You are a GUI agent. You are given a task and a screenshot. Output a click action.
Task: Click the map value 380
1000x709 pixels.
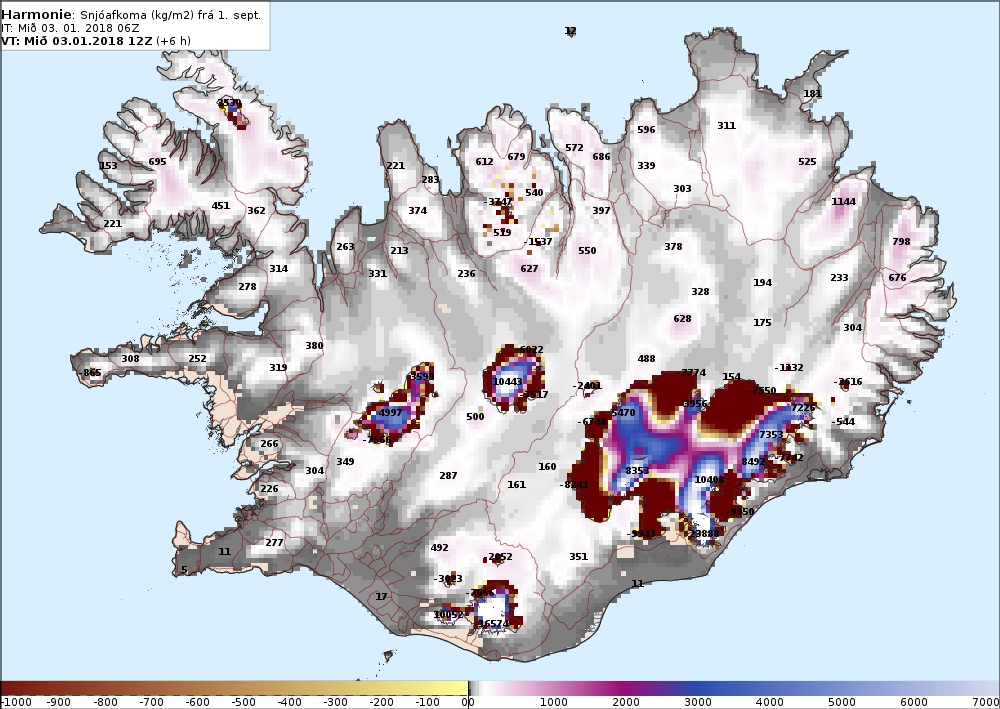point(314,346)
